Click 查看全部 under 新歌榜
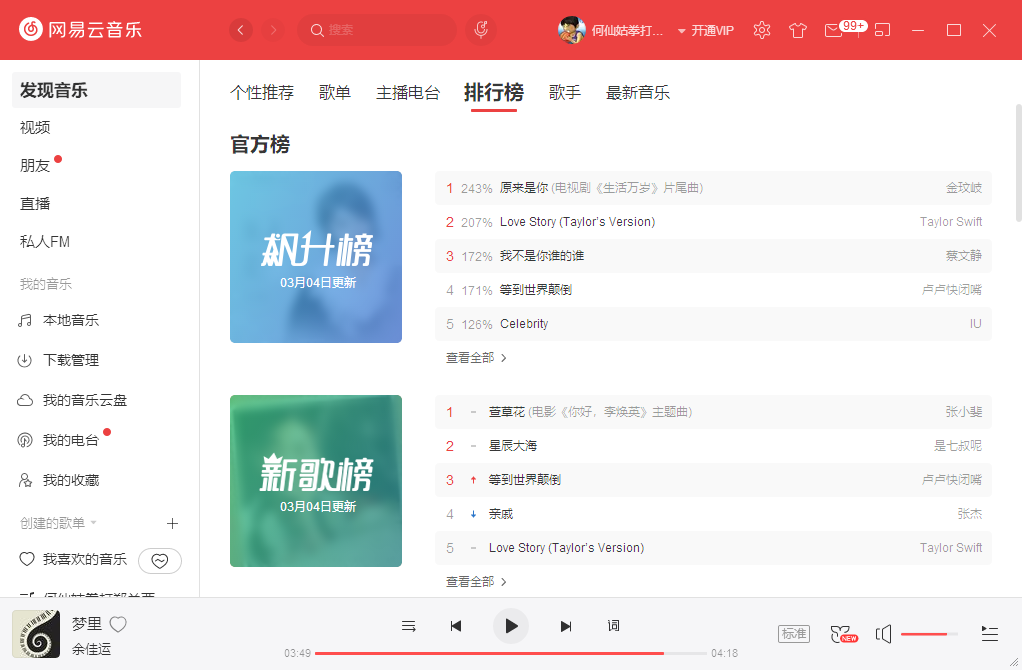The width and height of the screenshot is (1022, 670). point(476,582)
